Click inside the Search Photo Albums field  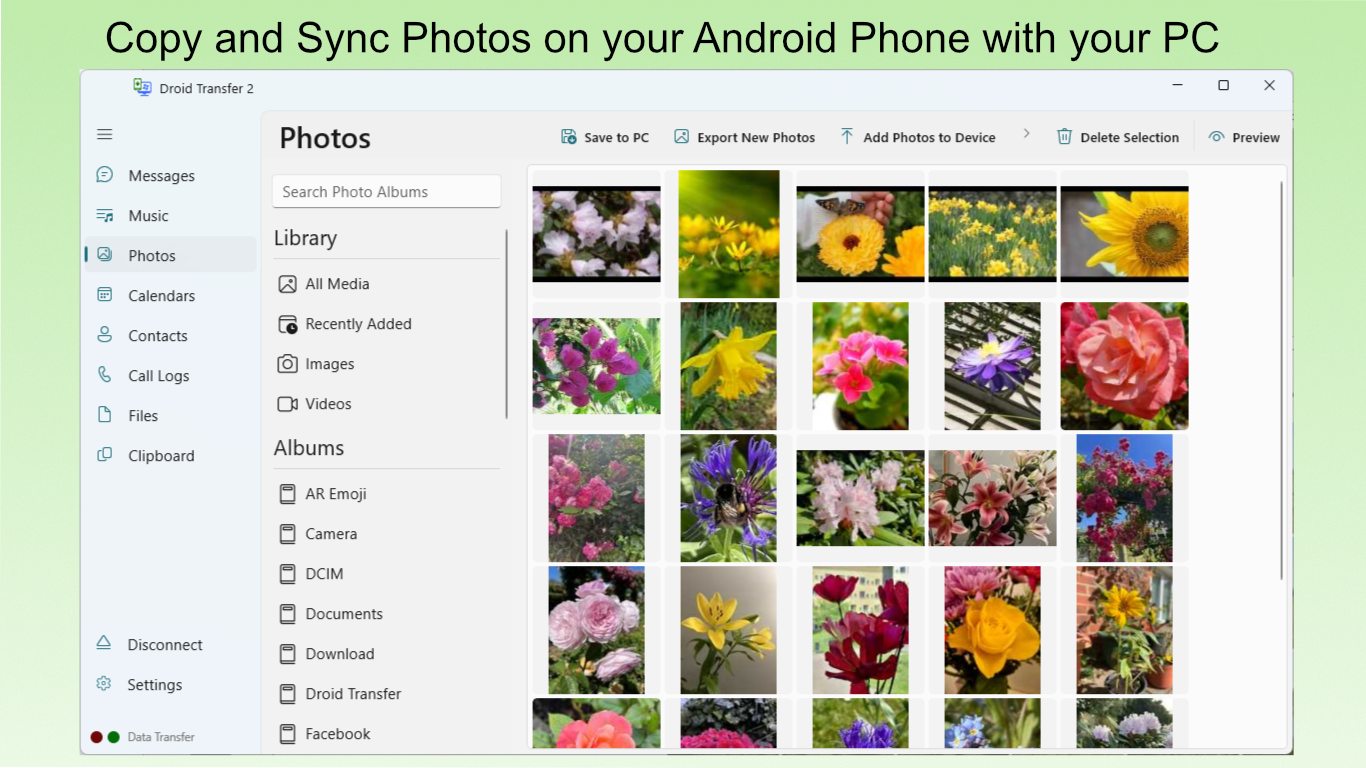coord(386,191)
